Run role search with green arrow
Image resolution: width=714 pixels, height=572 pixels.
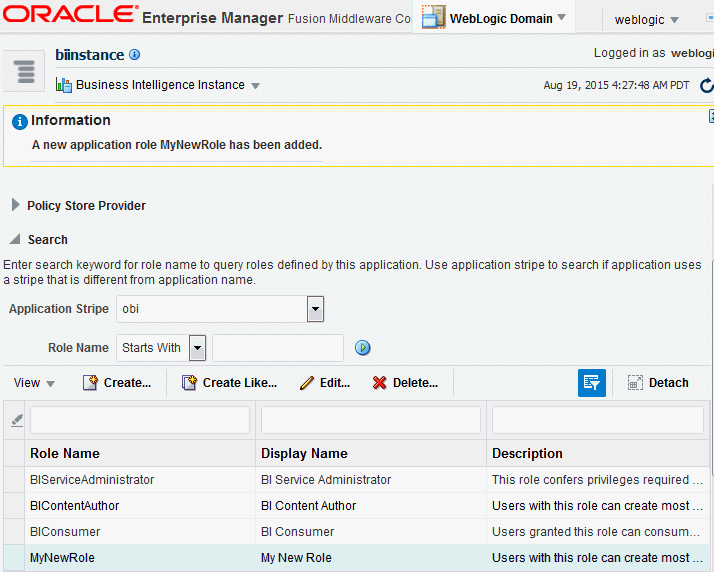362,348
